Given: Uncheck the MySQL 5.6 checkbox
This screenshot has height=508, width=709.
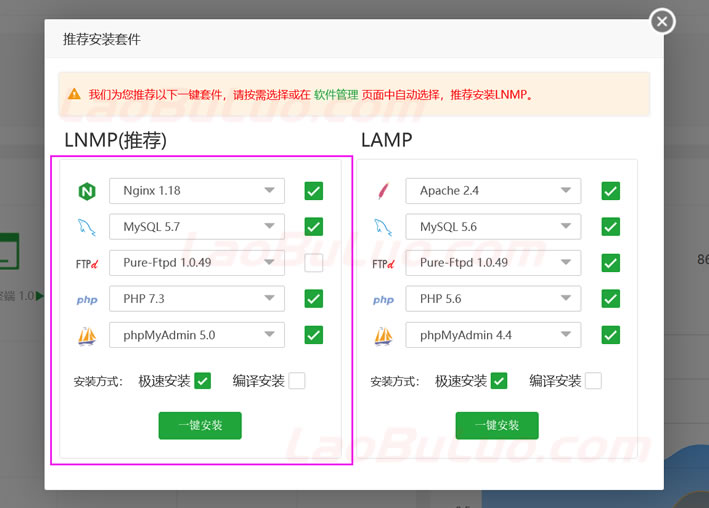Looking at the screenshot, I should (610, 227).
